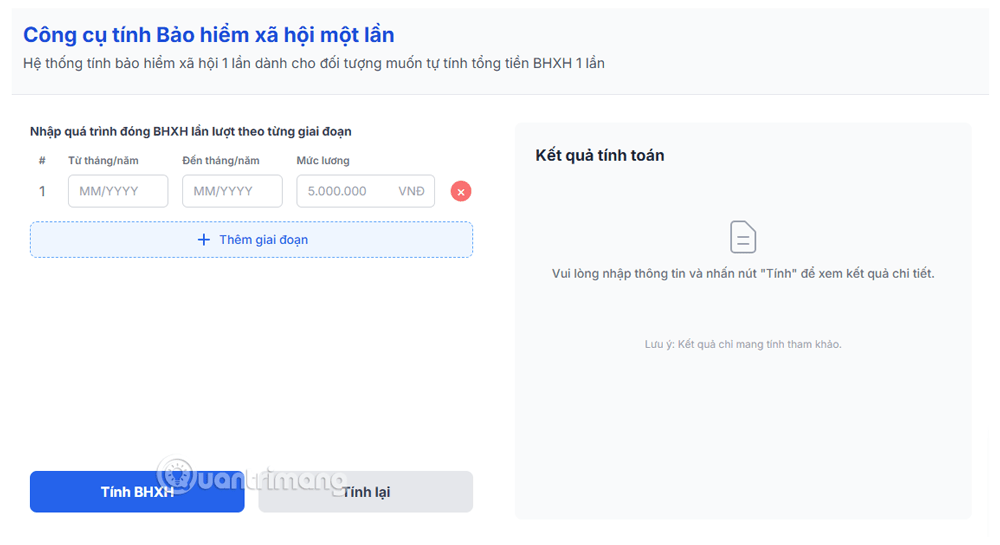The height and width of the screenshot is (545, 1000).
Task: Click the Tính lại reset button
Action: tap(365, 491)
